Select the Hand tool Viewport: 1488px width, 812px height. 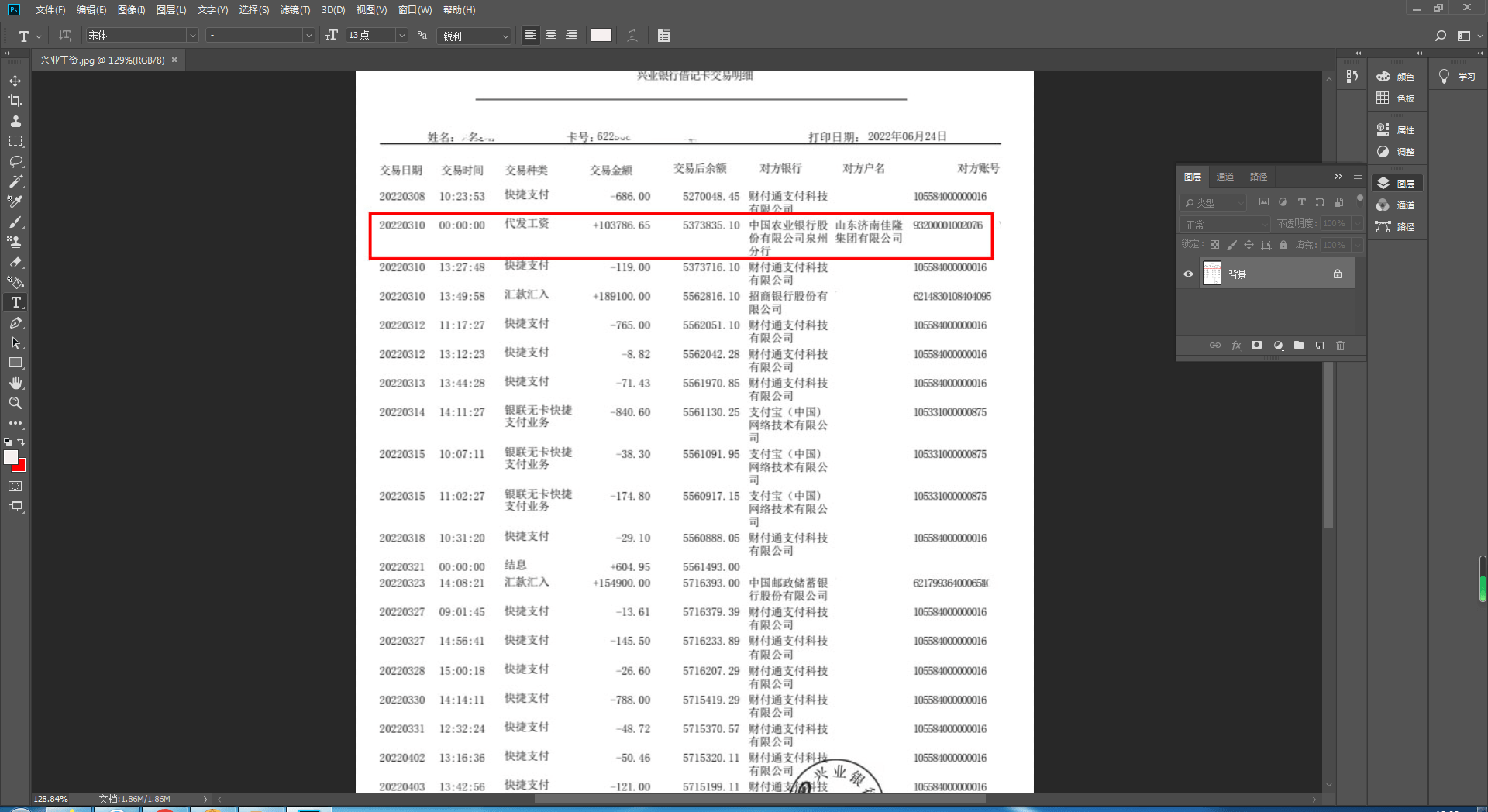click(x=15, y=383)
